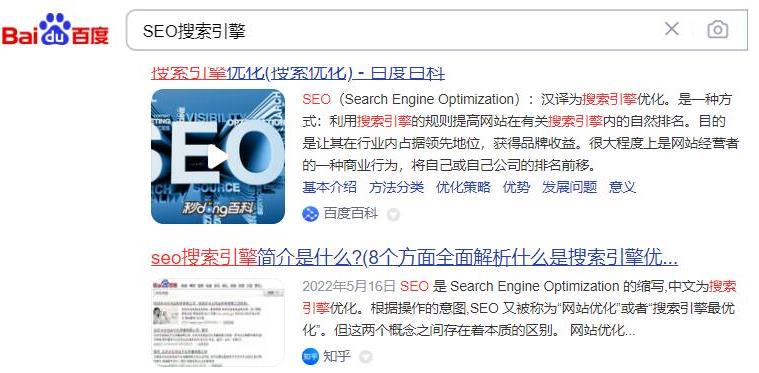Open the 方法分类 sublink

396,187
